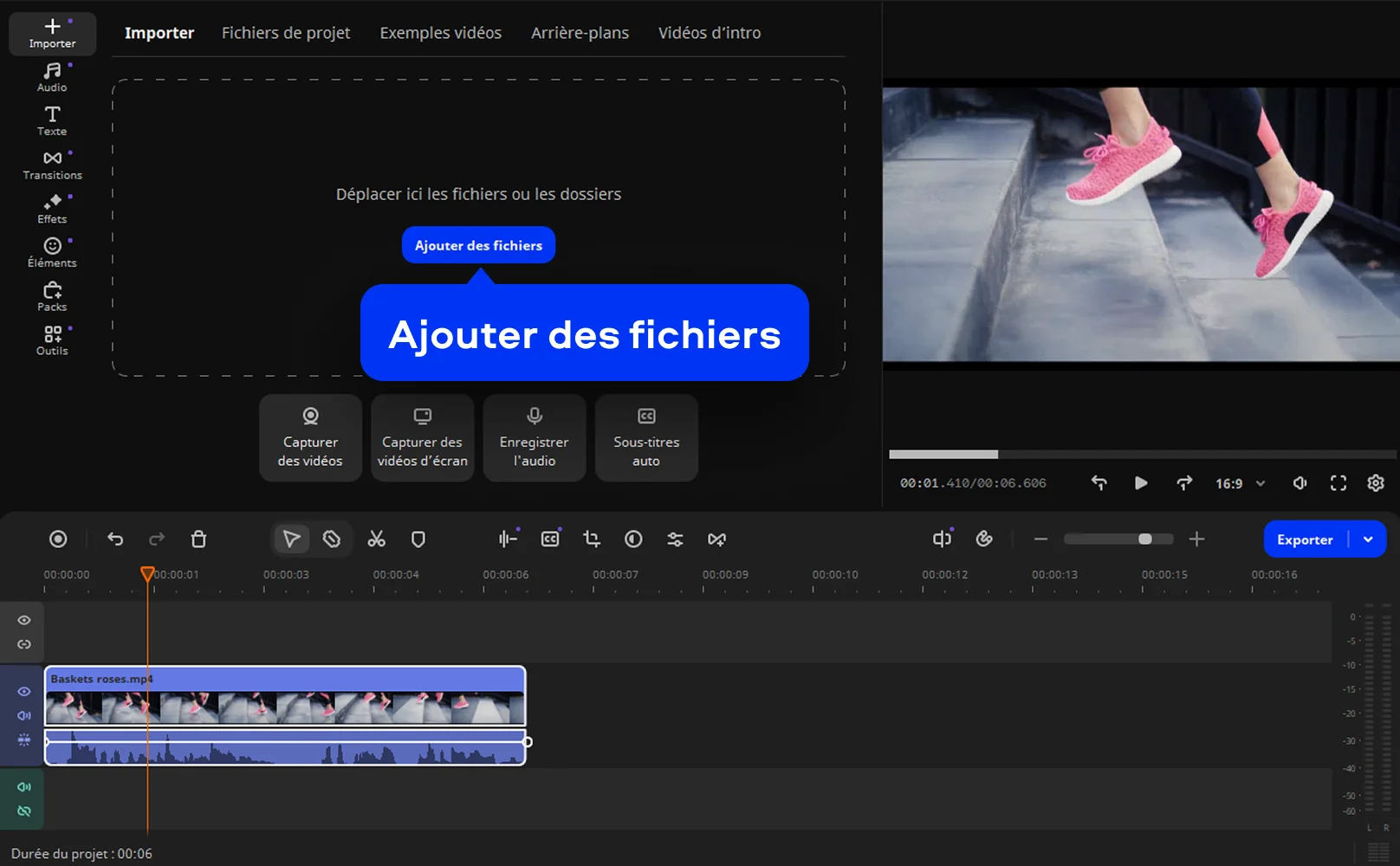Image resolution: width=1400 pixels, height=866 pixels.
Task: Toggle visibility of the top track
Action: pyautogui.click(x=24, y=620)
